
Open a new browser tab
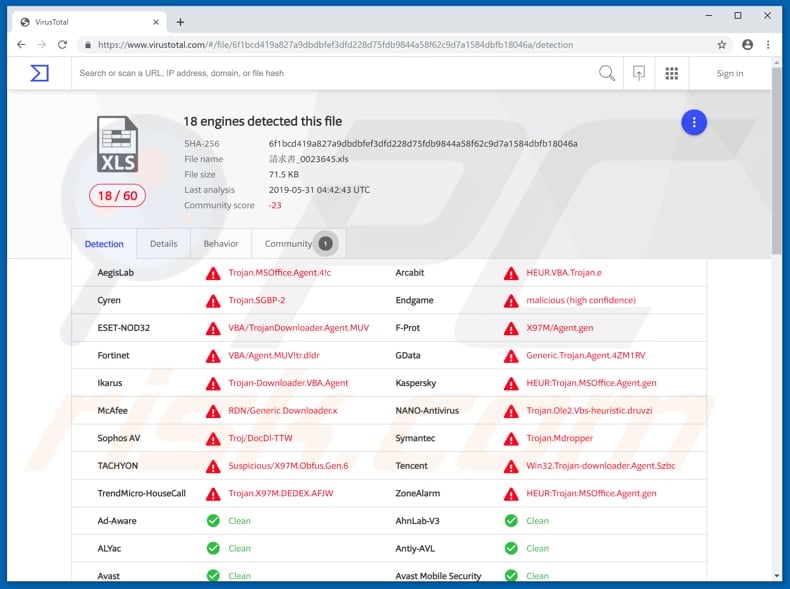pyautogui.click(x=180, y=22)
